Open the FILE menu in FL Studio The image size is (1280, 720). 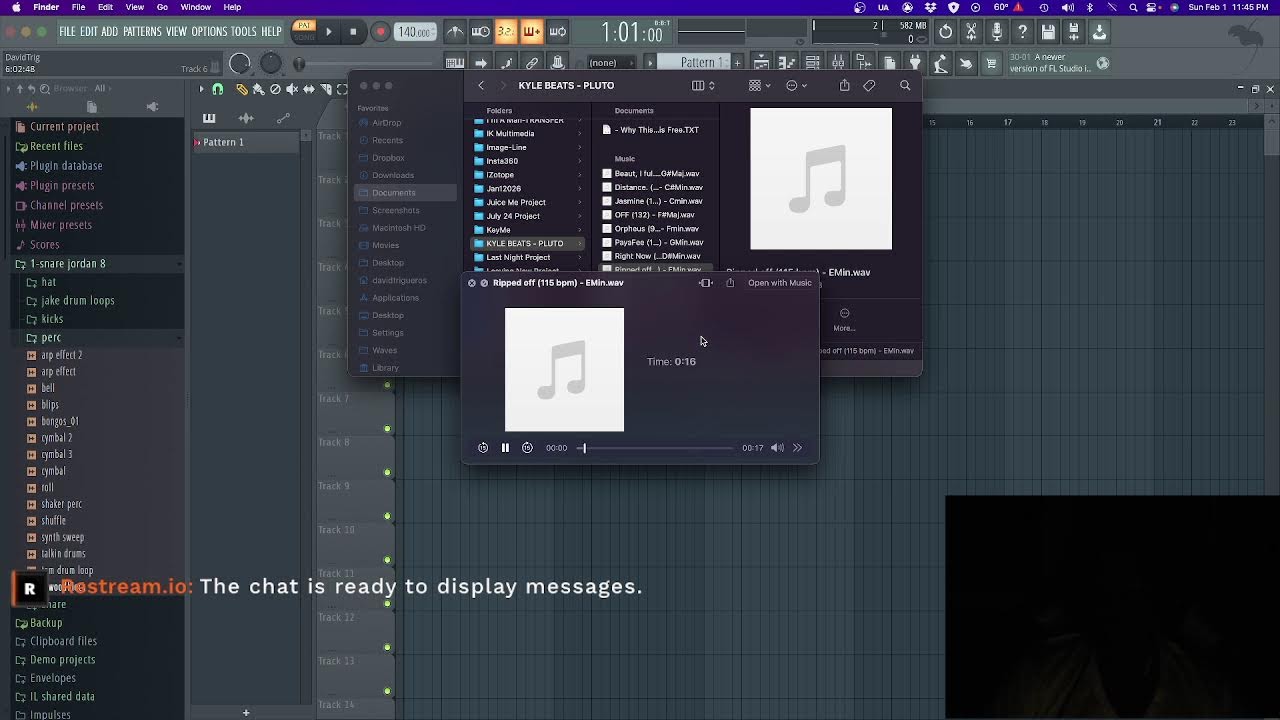(67, 32)
